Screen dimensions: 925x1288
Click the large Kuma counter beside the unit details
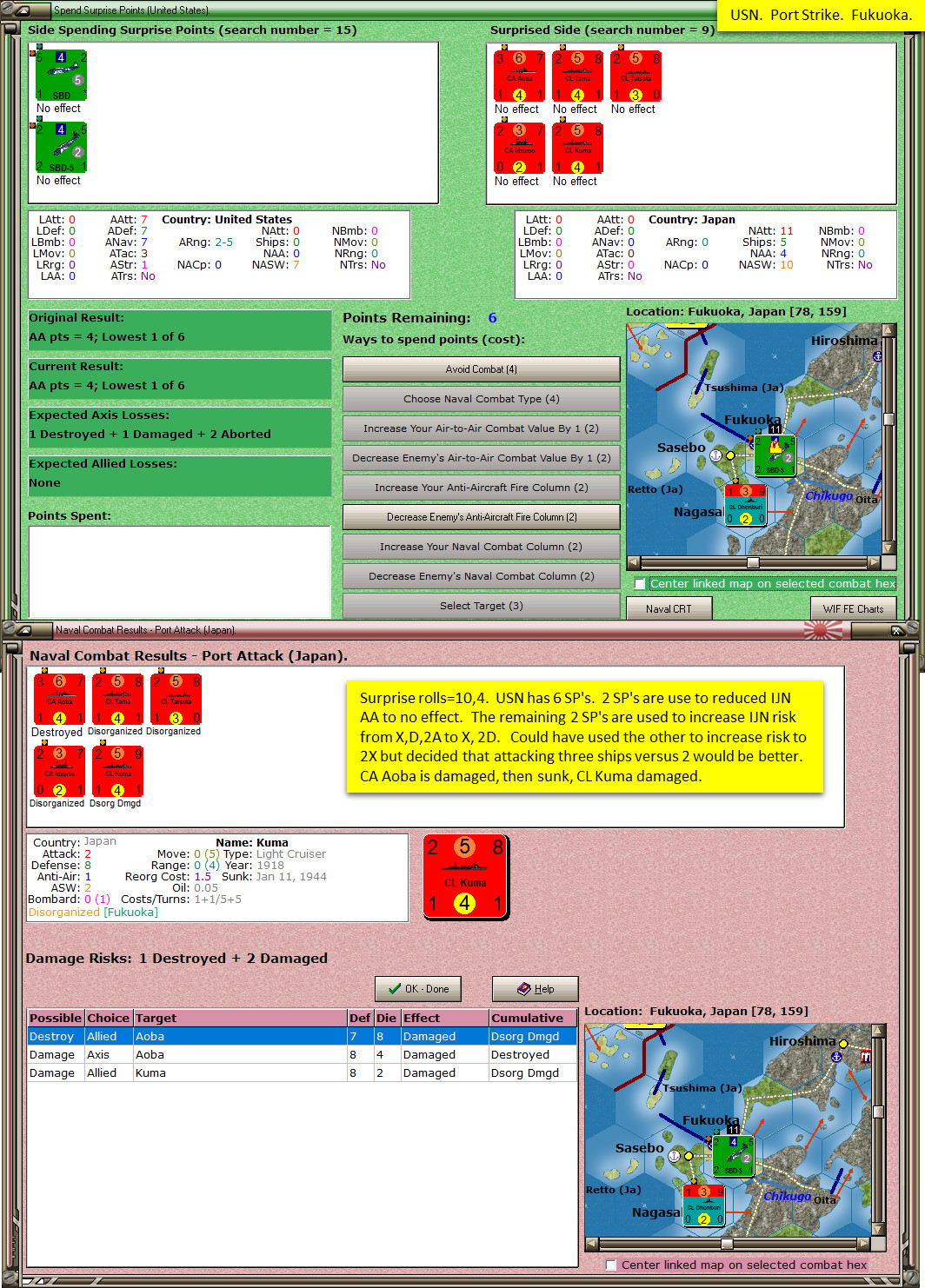coord(465,877)
